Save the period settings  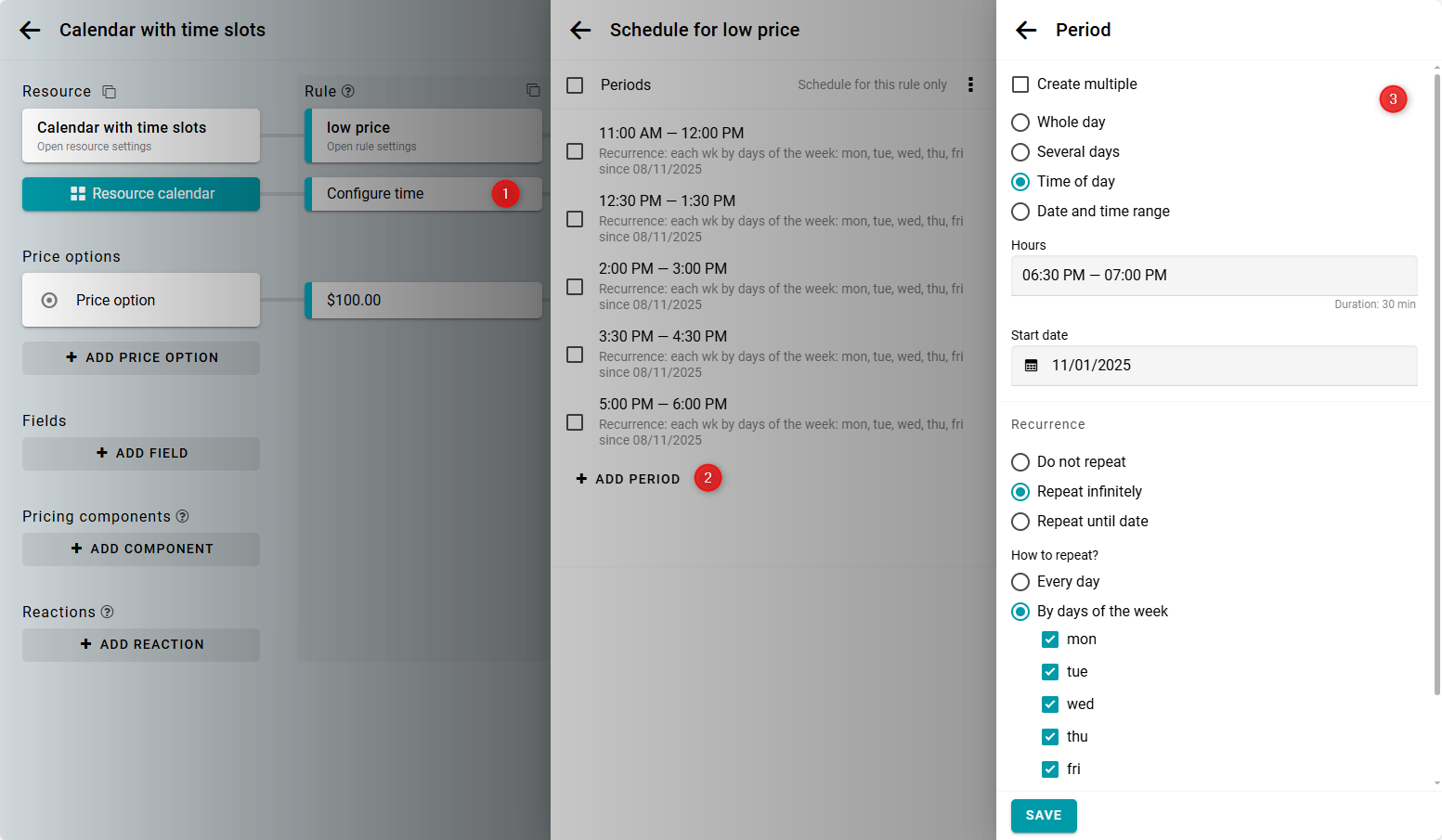(x=1044, y=815)
